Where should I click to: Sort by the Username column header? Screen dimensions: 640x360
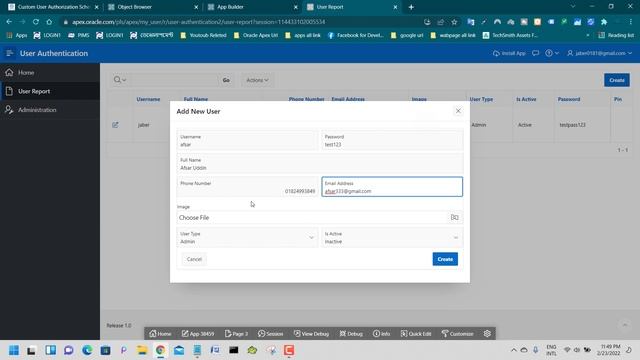pyautogui.click(x=148, y=99)
